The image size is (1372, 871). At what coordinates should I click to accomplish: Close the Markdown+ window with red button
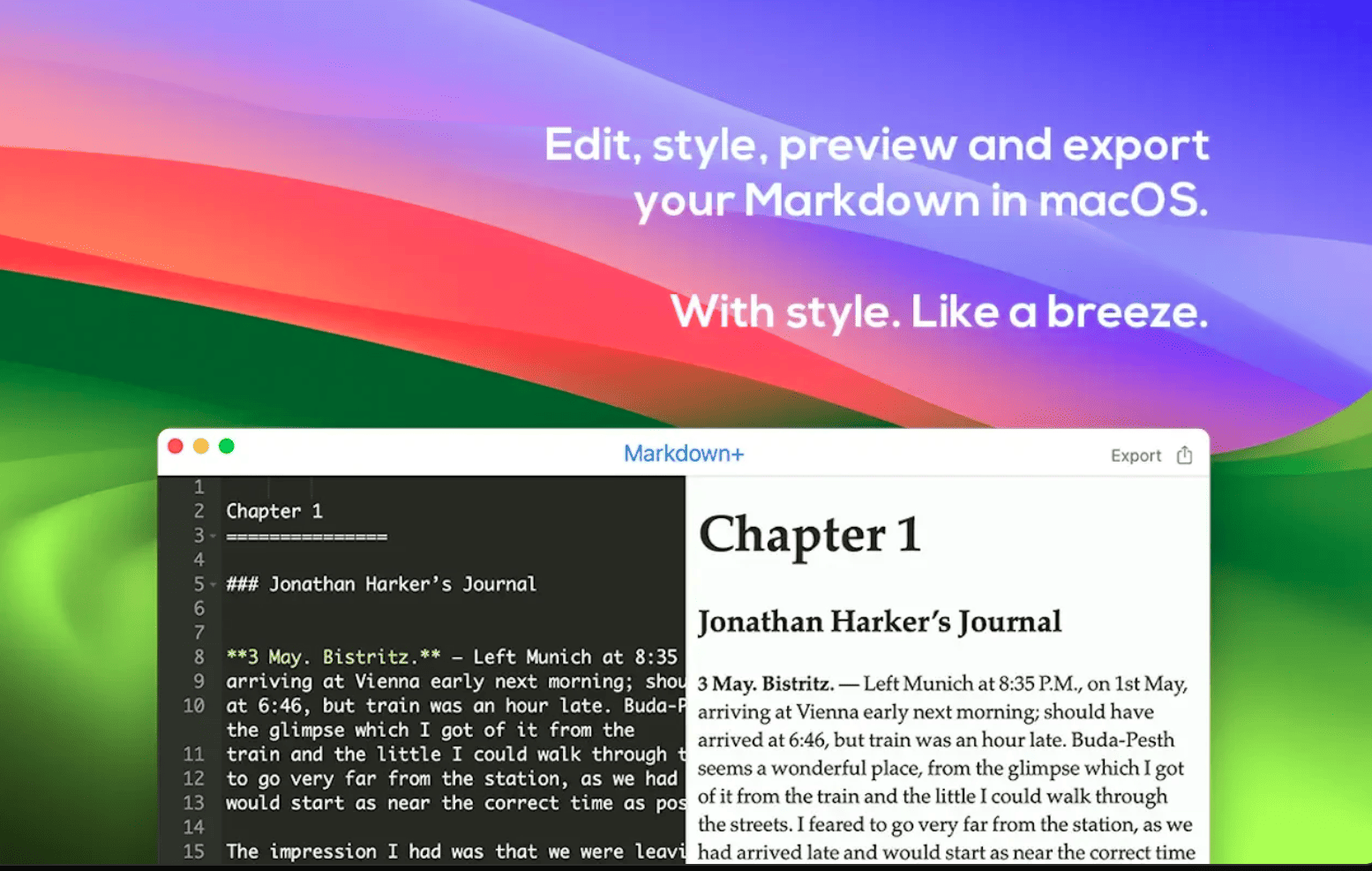point(176,447)
